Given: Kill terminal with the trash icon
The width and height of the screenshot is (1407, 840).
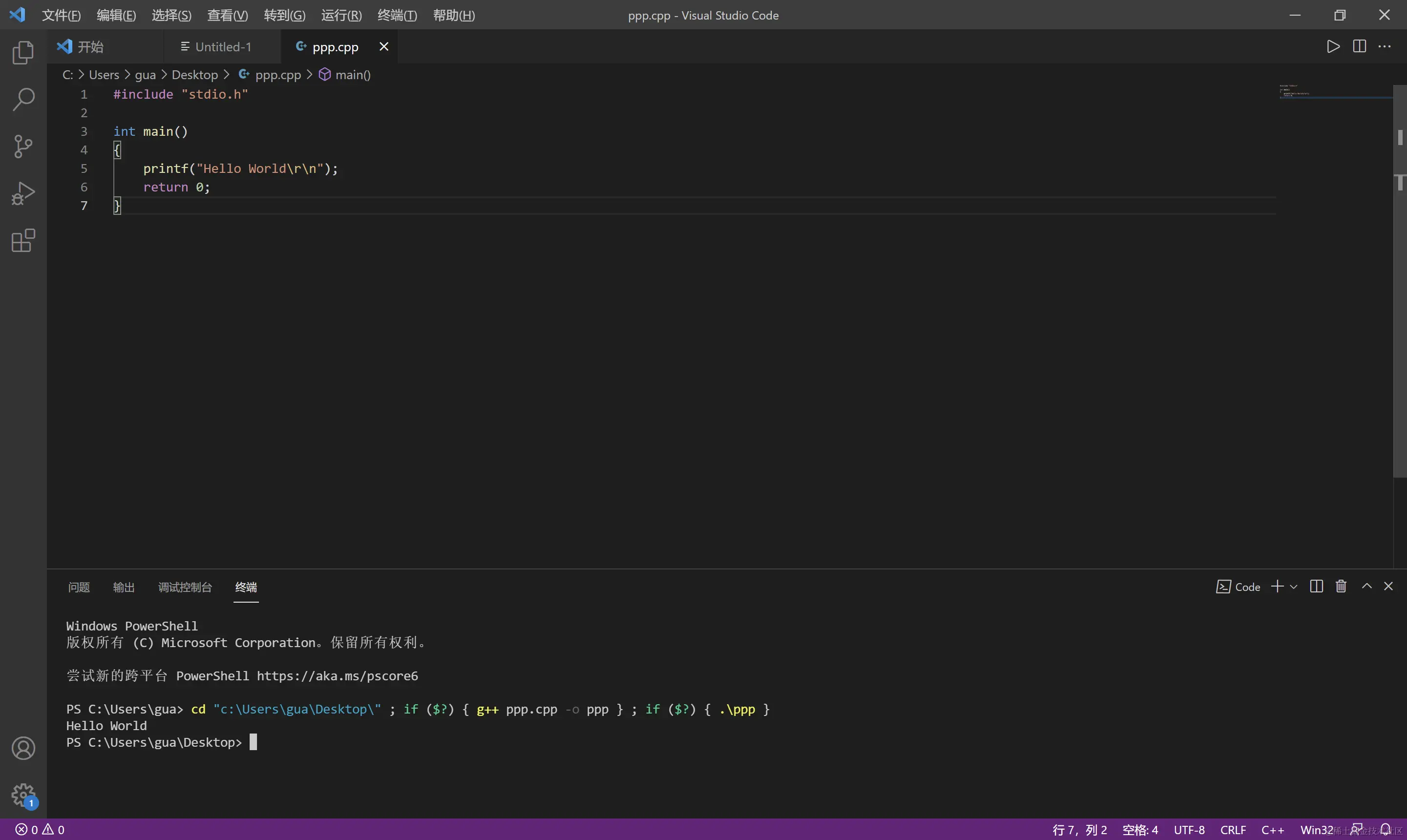Looking at the screenshot, I should pyautogui.click(x=1341, y=587).
